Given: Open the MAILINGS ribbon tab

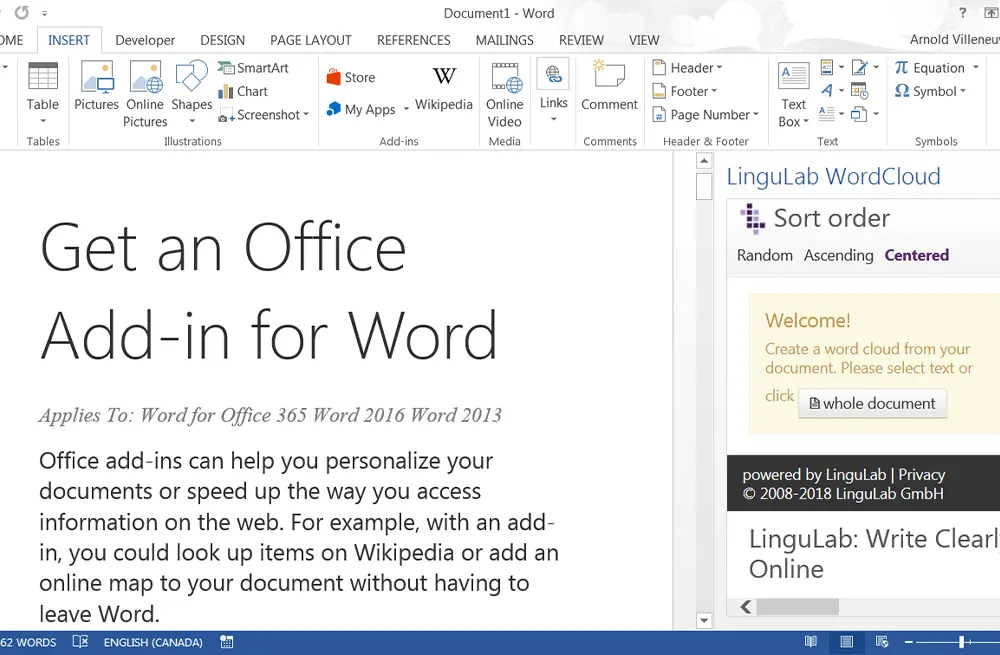Looking at the screenshot, I should tap(504, 40).
